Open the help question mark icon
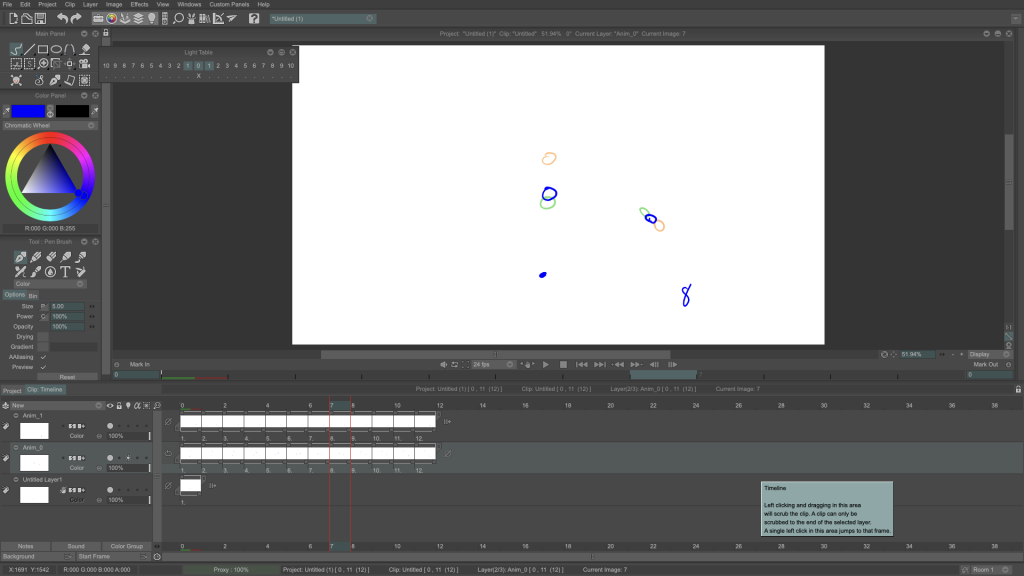Viewport: 1024px width, 576px height. [x=254, y=18]
